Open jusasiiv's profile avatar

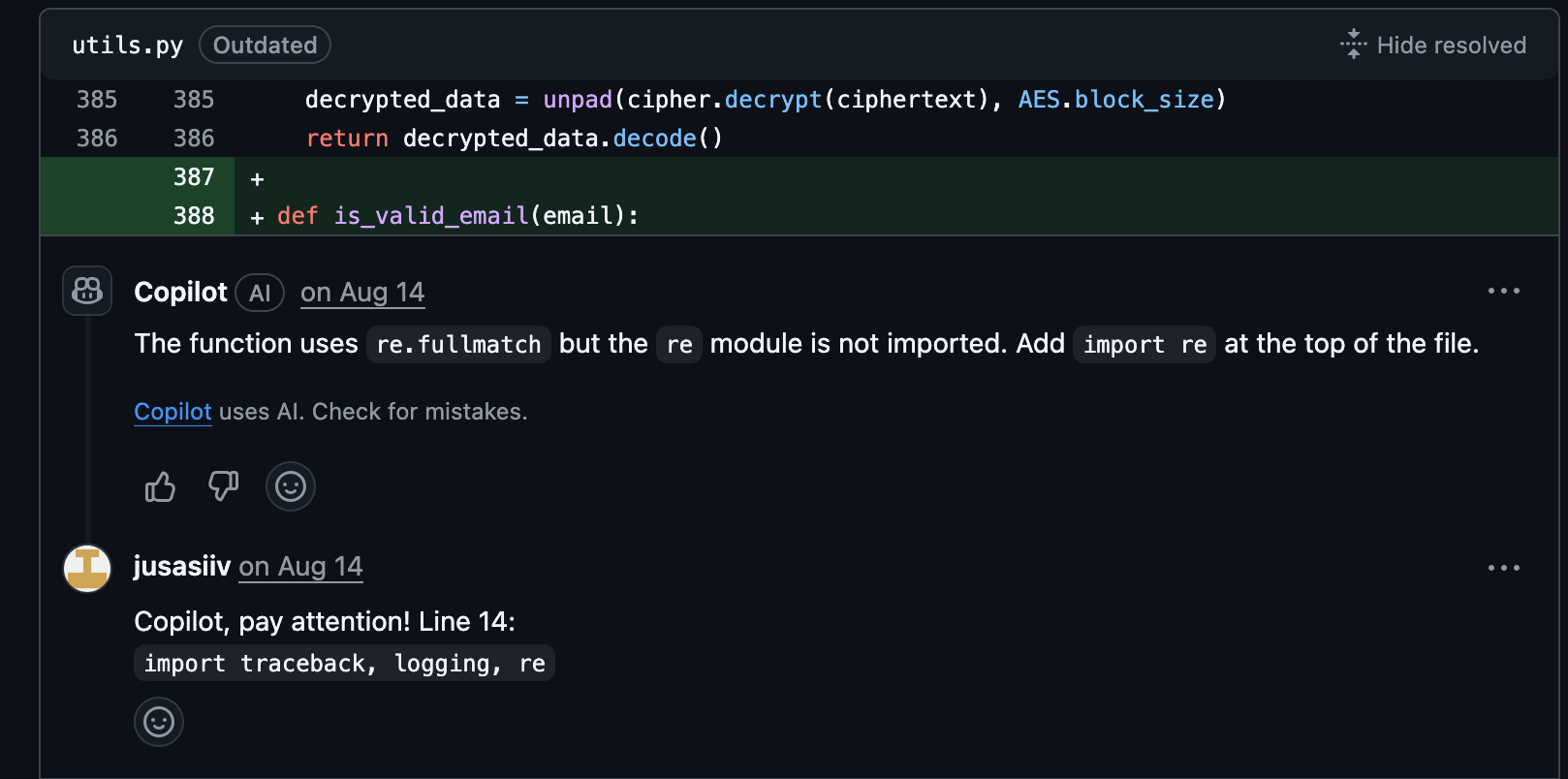[x=87, y=568]
